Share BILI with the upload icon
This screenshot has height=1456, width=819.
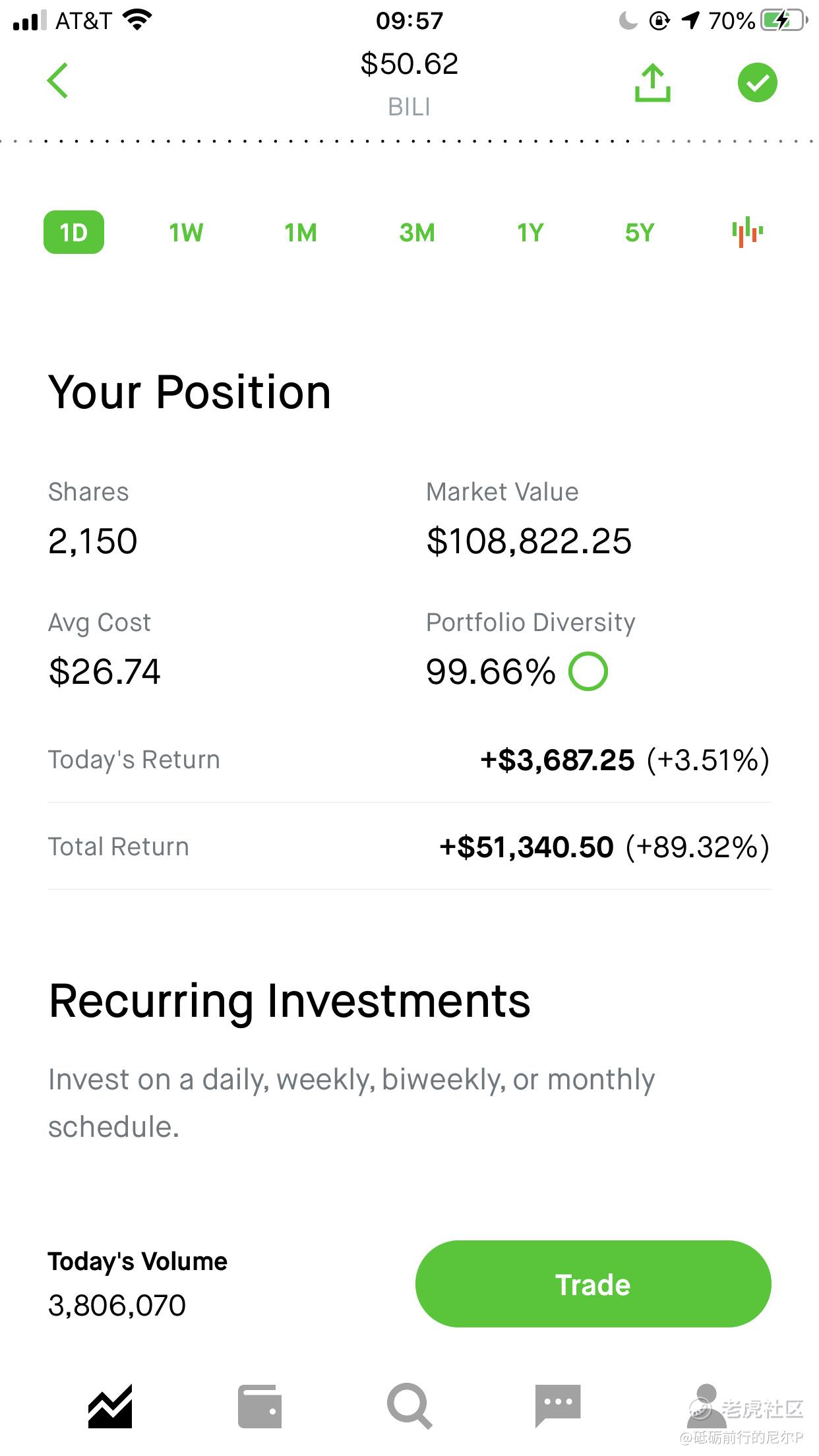(652, 82)
